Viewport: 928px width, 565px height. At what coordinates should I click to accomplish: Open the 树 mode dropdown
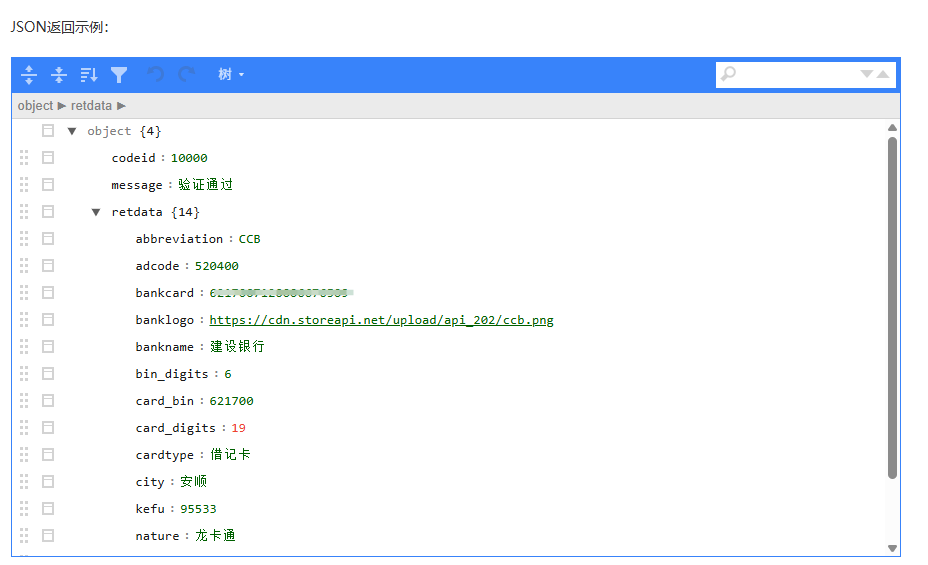point(231,75)
